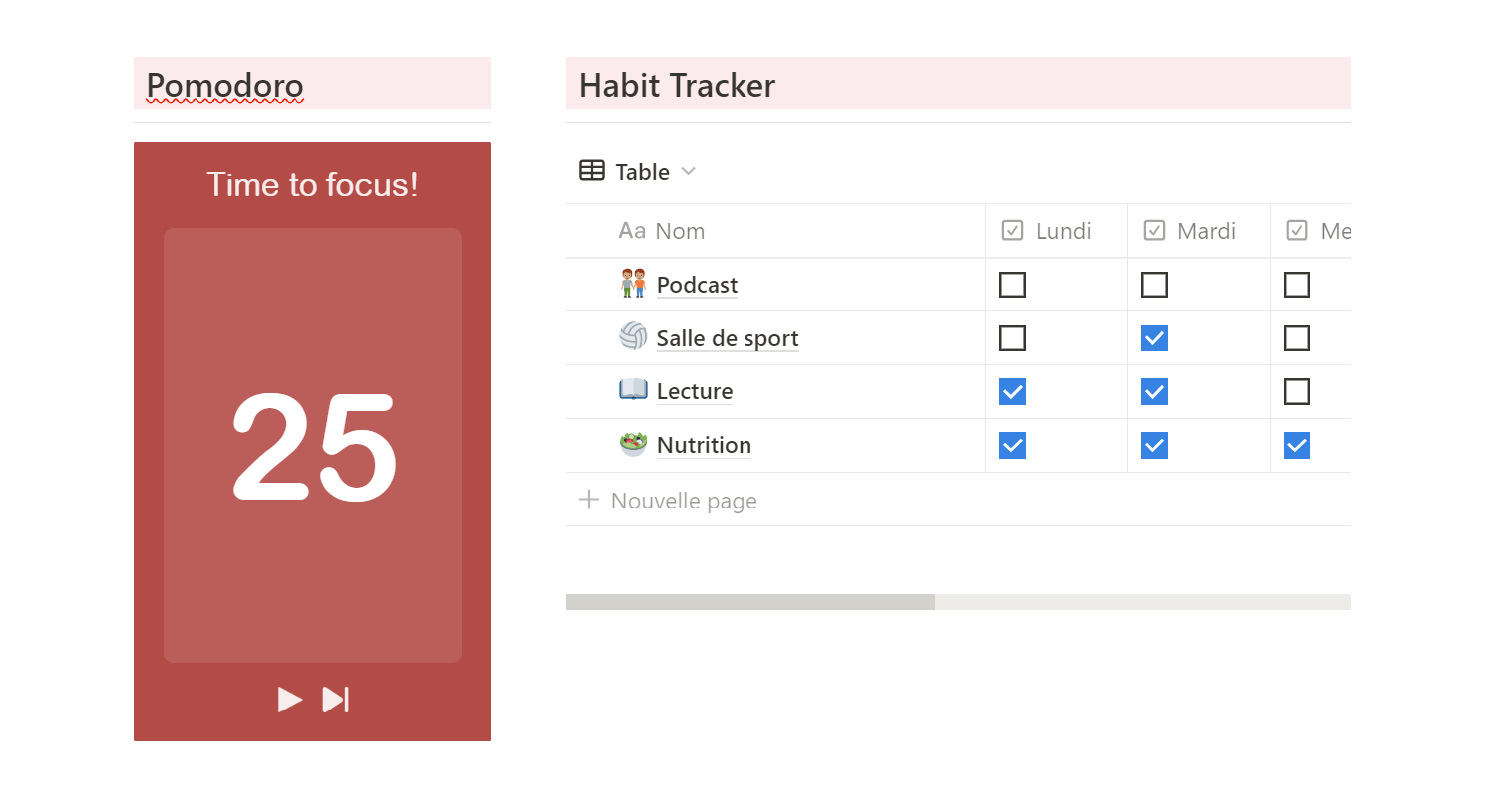Check Podcast in the third day column
The height and width of the screenshot is (812, 1491).
(x=1297, y=285)
